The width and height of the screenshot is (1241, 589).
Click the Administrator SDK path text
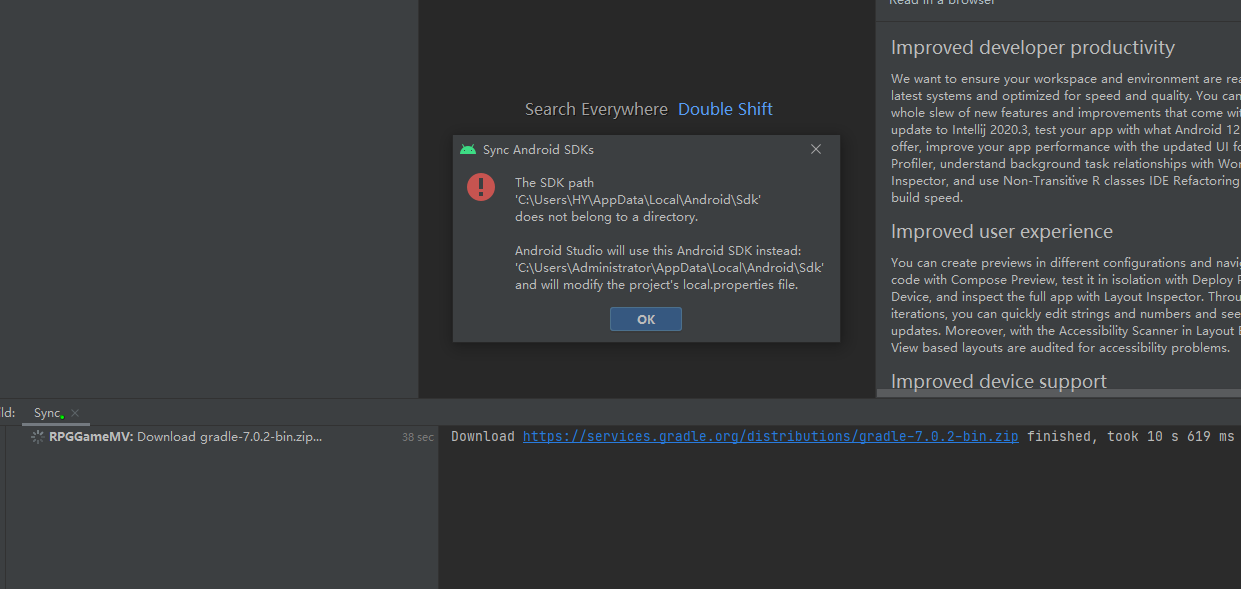point(669,268)
